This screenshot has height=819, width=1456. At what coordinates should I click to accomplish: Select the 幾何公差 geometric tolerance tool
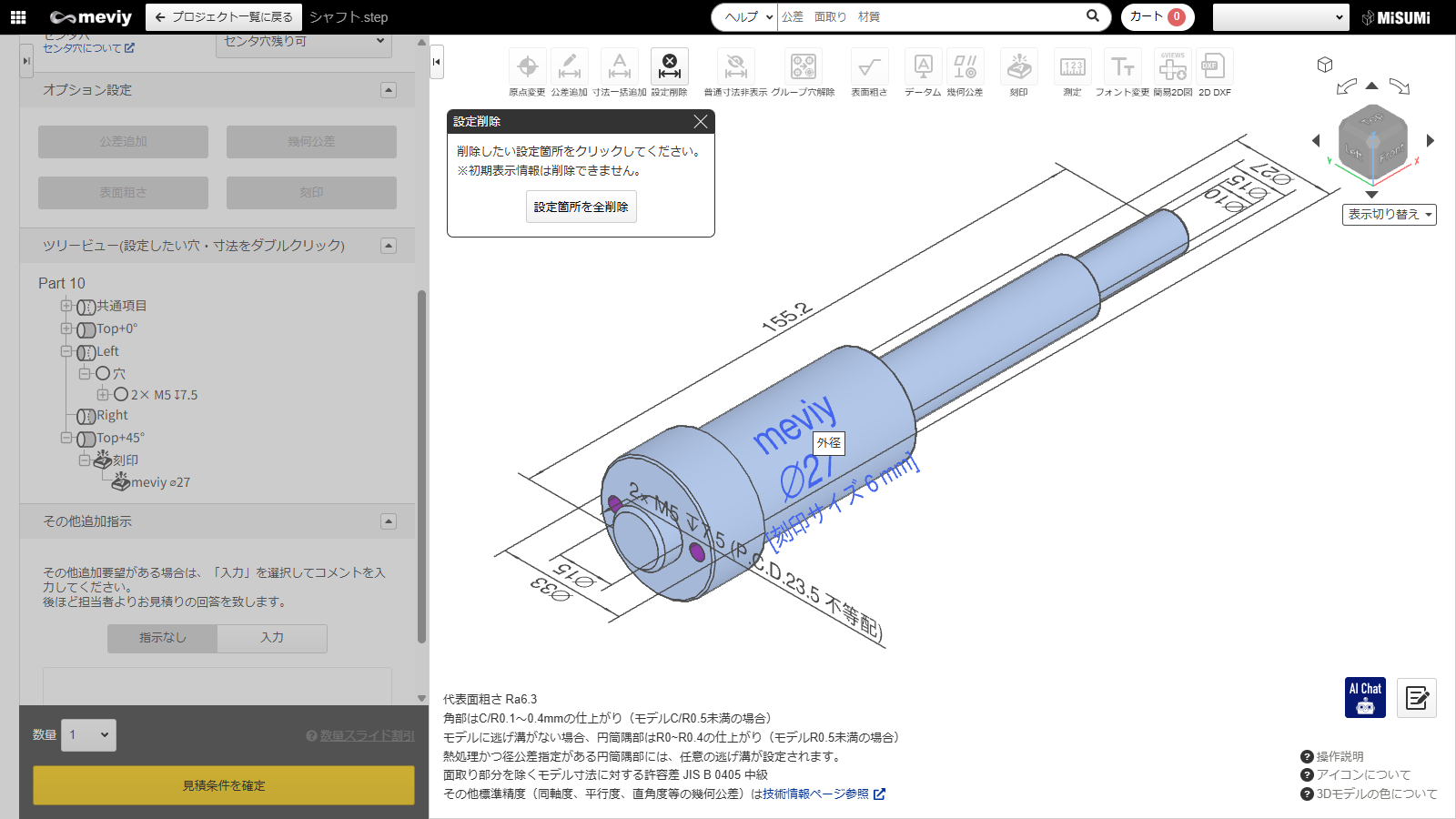tap(965, 67)
